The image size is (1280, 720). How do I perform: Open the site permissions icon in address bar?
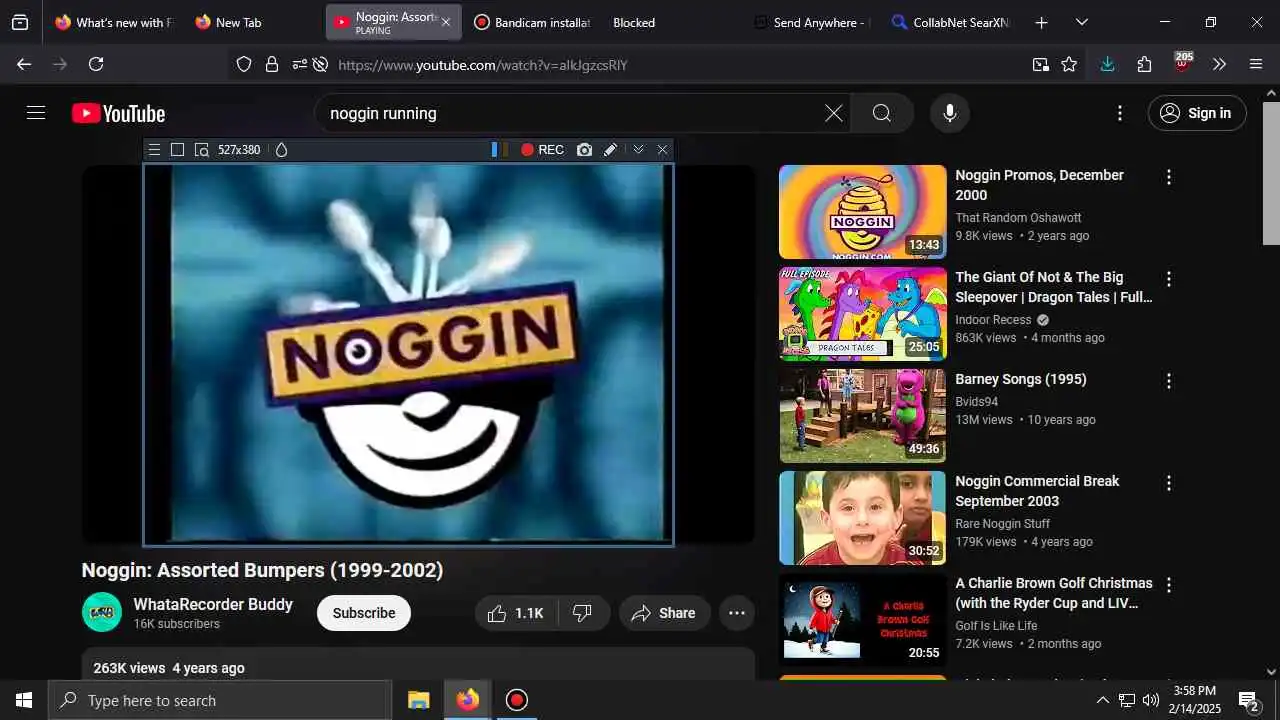click(299, 65)
